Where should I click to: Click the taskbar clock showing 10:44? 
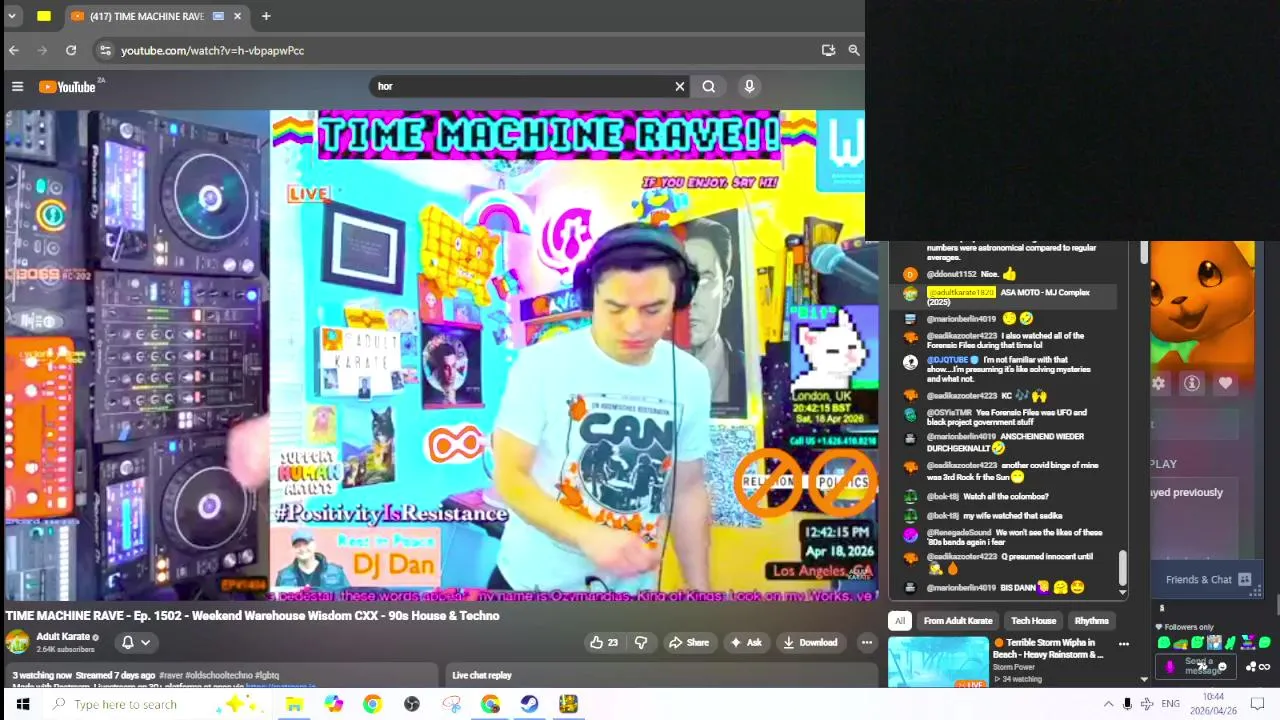pyautogui.click(x=1213, y=704)
